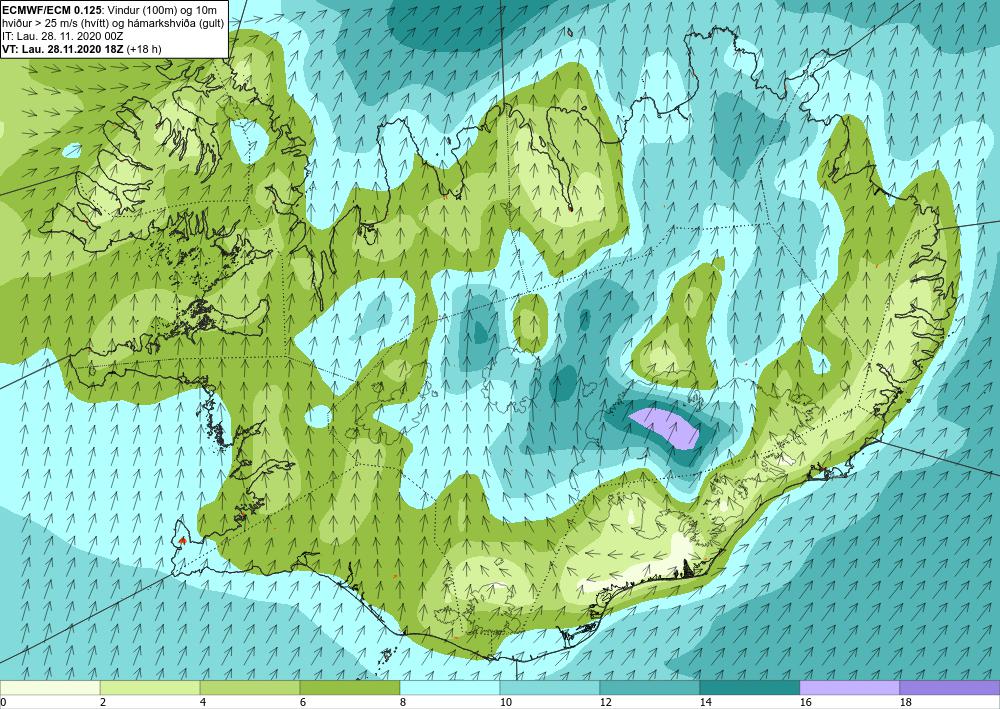The height and width of the screenshot is (709, 1000).
Task: Click the legend scale label '18'
Action: coord(906,702)
